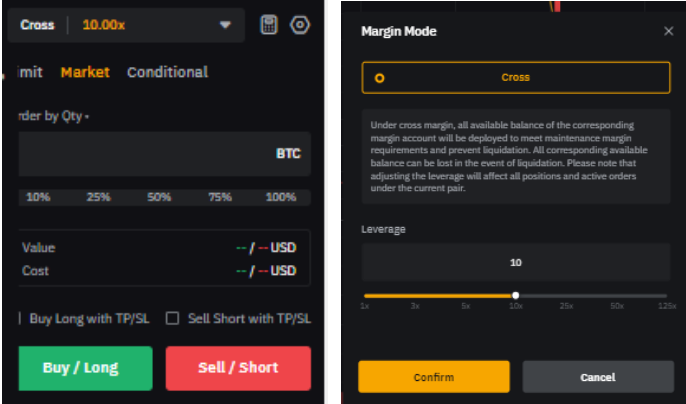Switch to the Market order tab
The image size is (686, 404).
point(85,72)
